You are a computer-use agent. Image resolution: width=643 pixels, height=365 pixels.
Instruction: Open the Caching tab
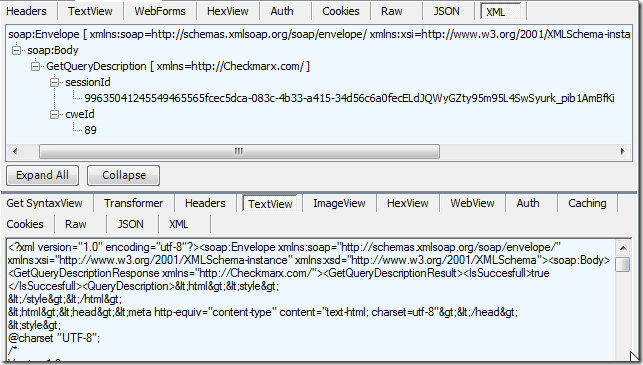click(587, 203)
